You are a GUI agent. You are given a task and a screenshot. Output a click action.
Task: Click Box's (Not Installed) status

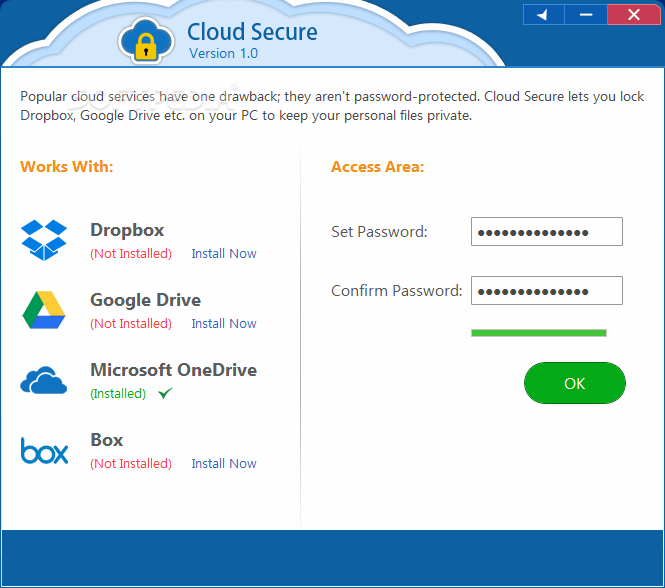[x=131, y=464]
